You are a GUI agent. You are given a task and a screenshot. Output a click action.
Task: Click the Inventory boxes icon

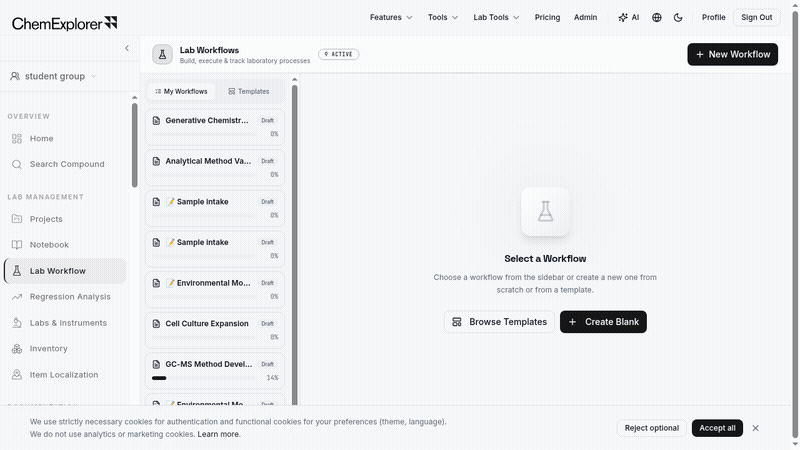coord(17,348)
